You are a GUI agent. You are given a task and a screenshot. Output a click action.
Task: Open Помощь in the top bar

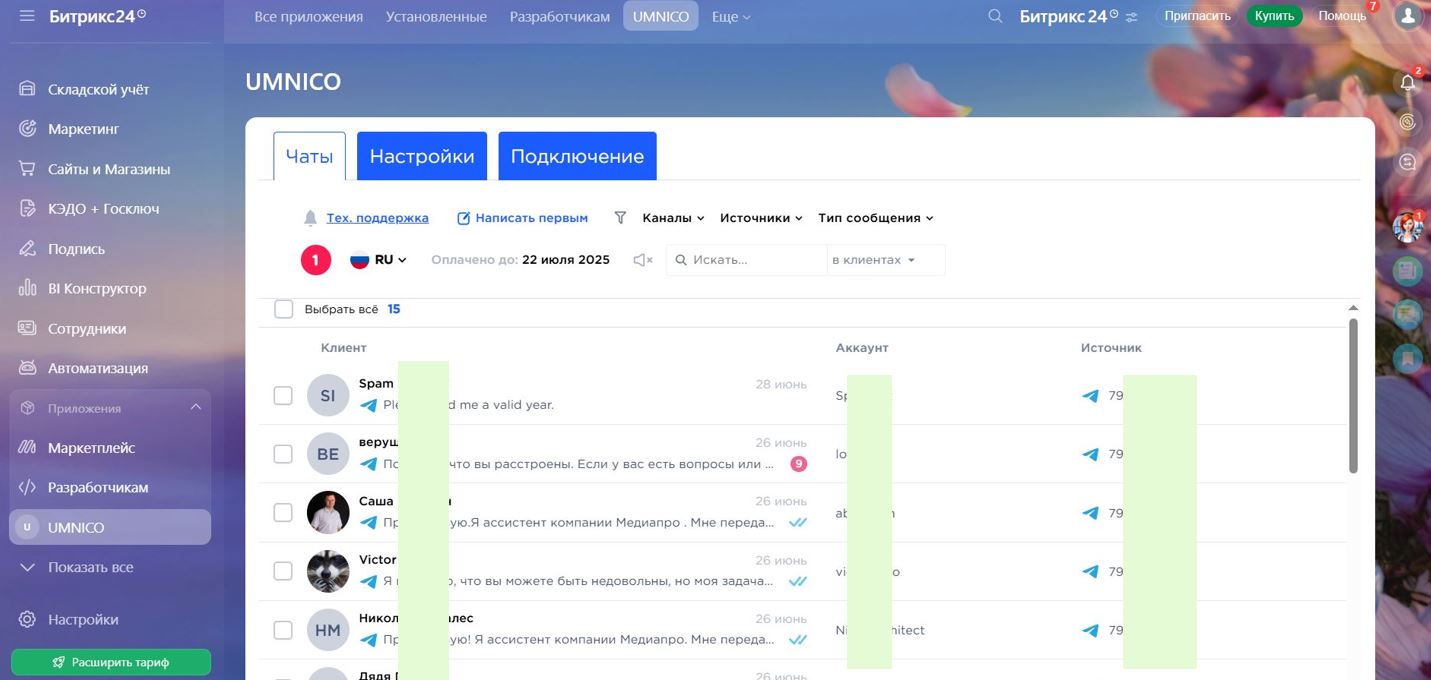click(x=1342, y=16)
